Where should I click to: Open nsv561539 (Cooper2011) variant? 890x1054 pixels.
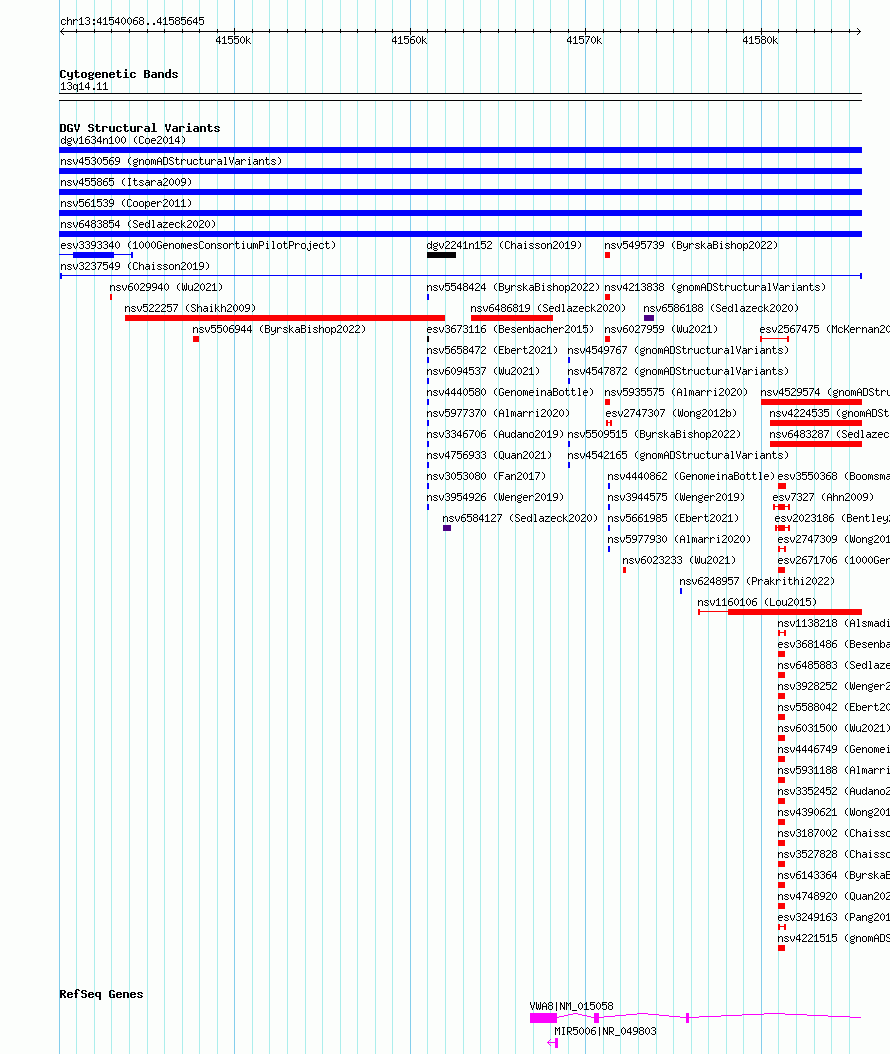point(126,203)
